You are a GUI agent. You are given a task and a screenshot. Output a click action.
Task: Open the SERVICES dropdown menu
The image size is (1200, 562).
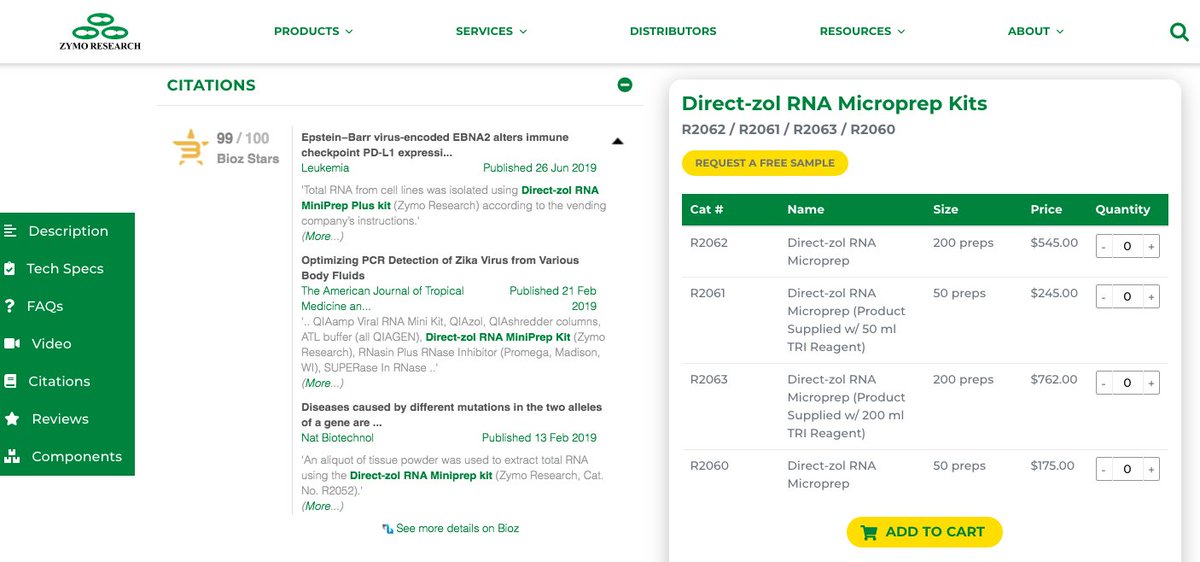[x=491, y=31]
